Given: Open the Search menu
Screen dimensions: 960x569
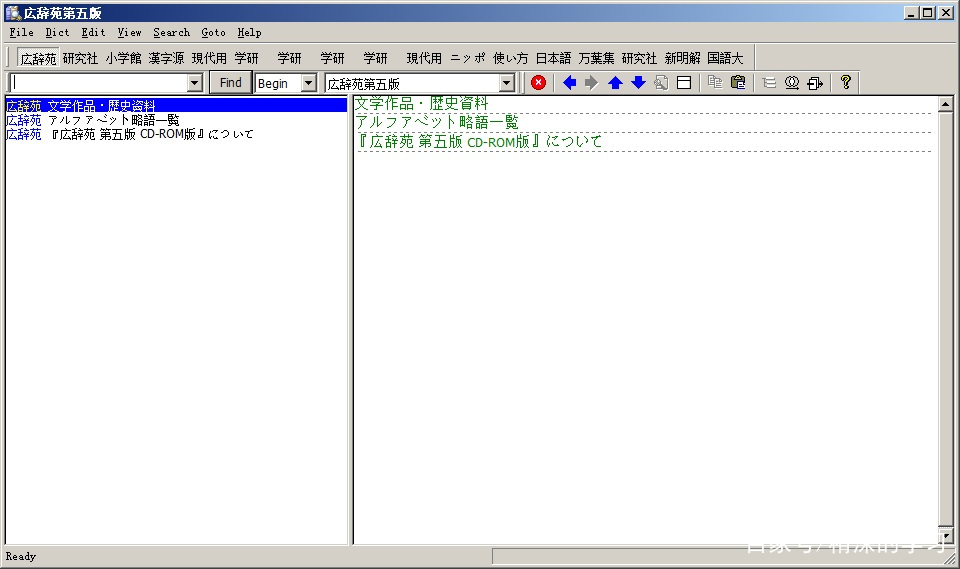Looking at the screenshot, I should pos(171,32).
